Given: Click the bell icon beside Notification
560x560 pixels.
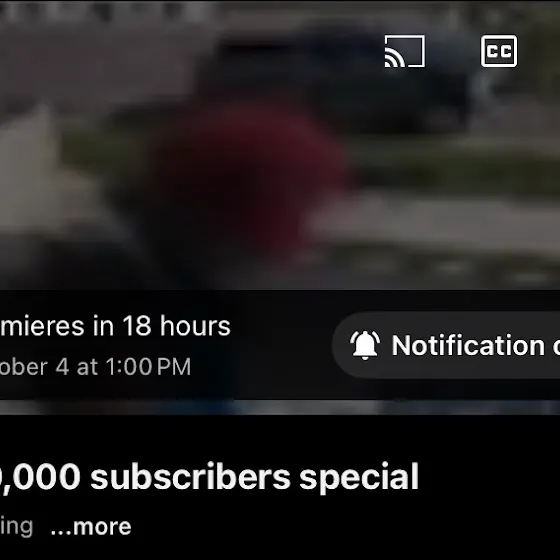Looking at the screenshot, I should (x=365, y=345).
